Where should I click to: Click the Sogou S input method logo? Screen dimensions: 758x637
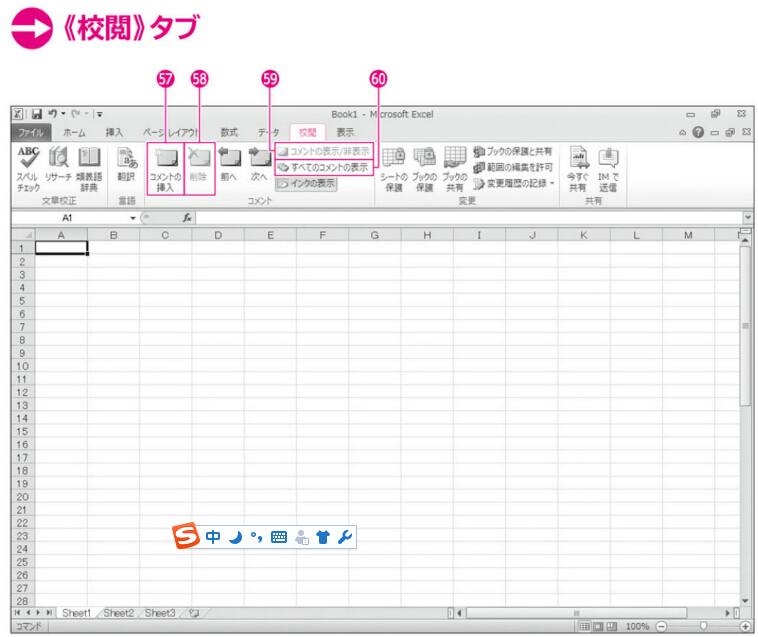(x=186, y=535)
